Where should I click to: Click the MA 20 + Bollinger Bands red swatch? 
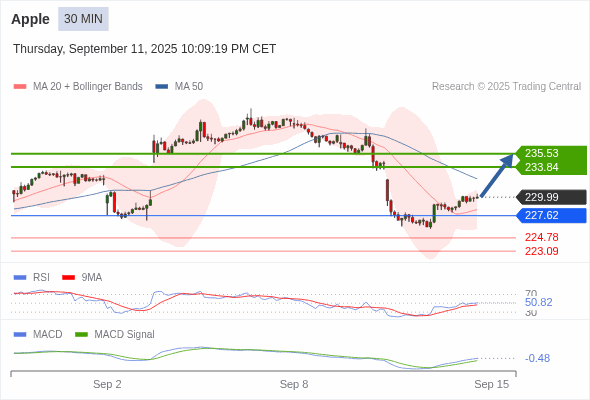pyautogui.click(x=20, y=87)
